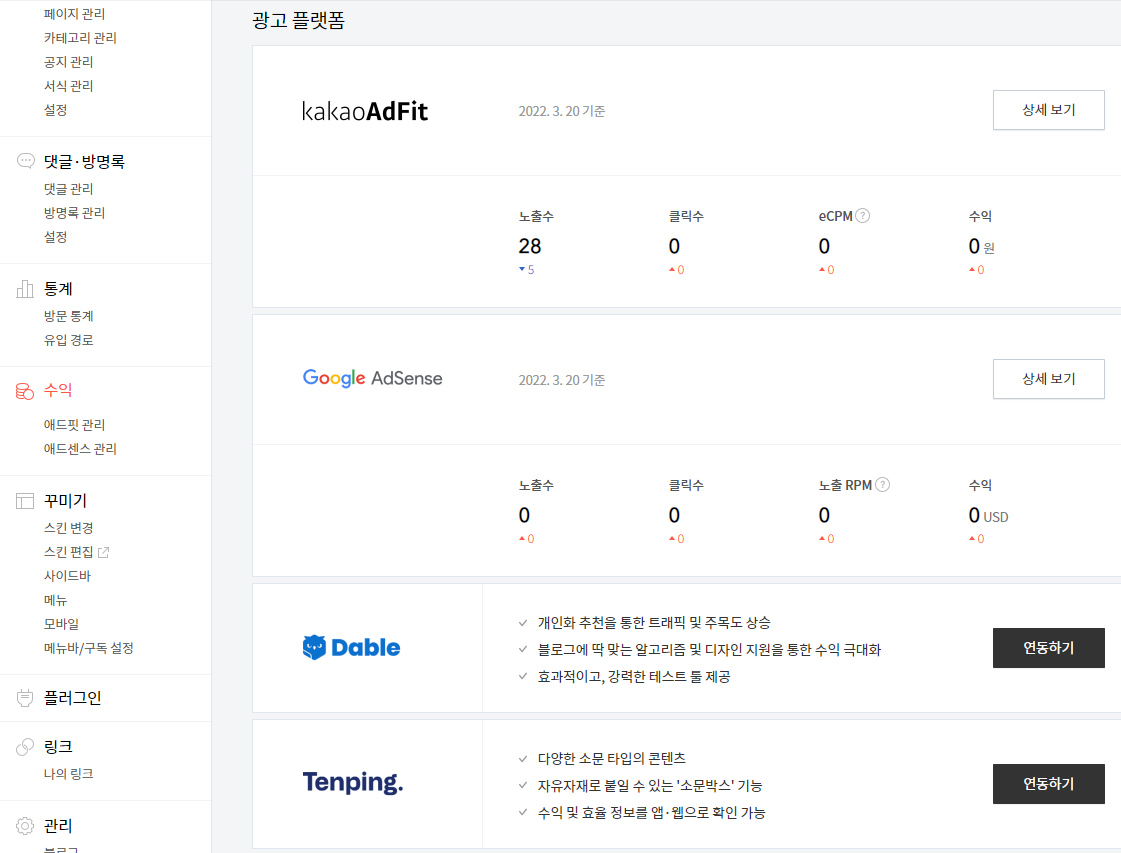
Task: Open 애드핏 관리
Action: pyautogui.click(x=74, y=425)
